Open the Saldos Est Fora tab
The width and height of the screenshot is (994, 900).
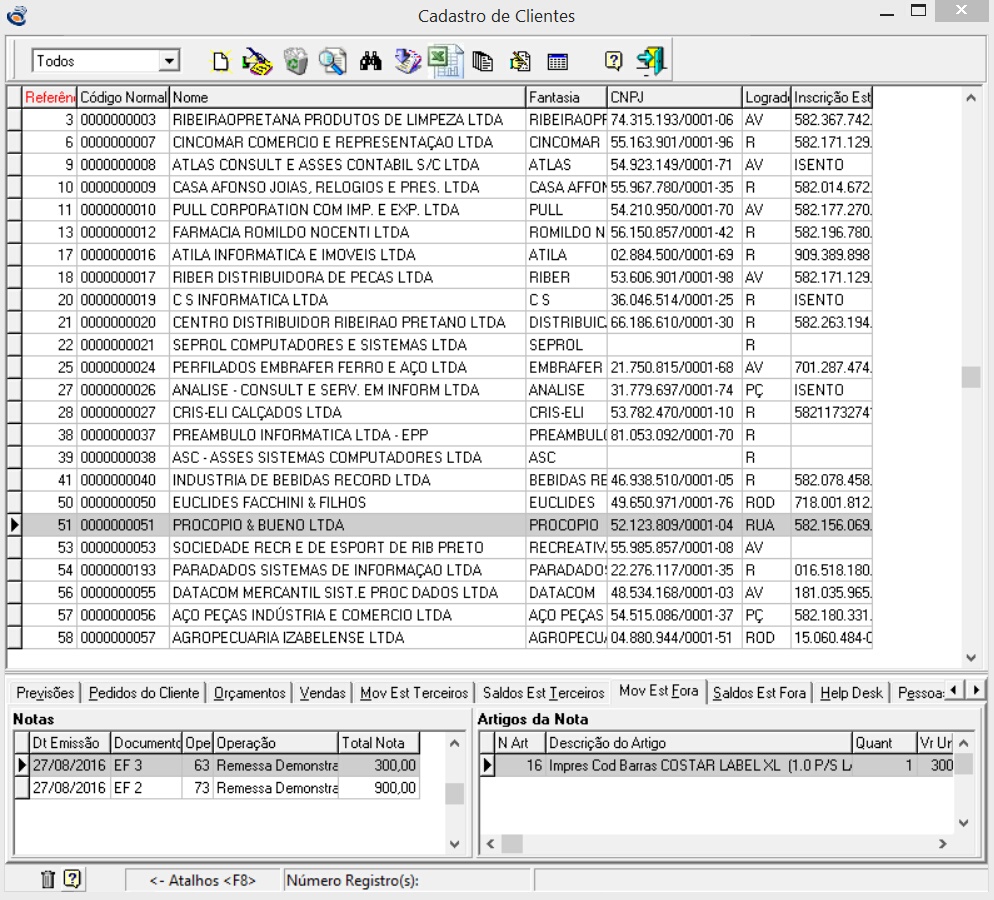tap(759, 693)
